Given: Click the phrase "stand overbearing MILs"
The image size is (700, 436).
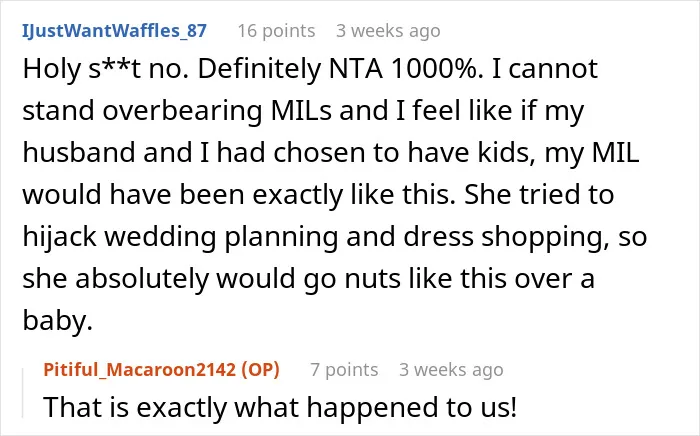Looking at the screenshot, I should 177,111.
